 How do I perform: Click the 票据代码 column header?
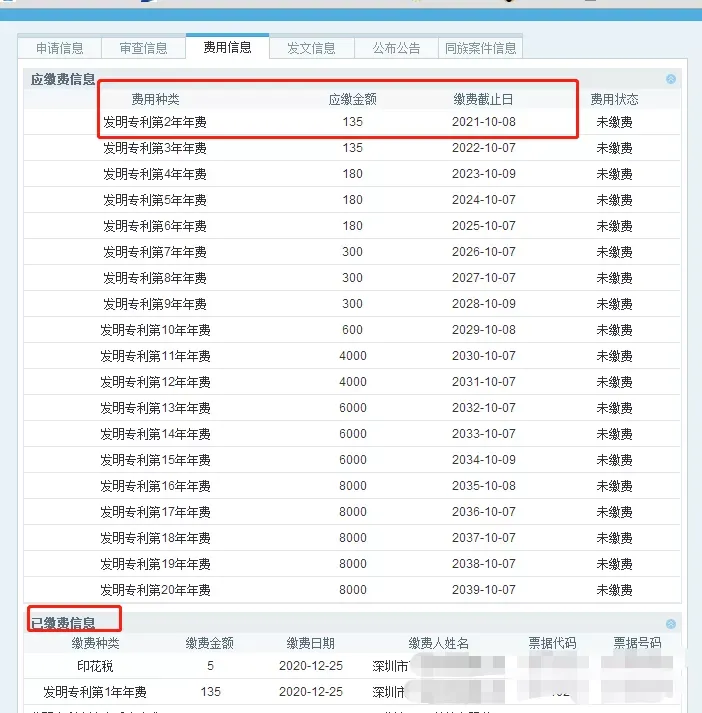552,643
